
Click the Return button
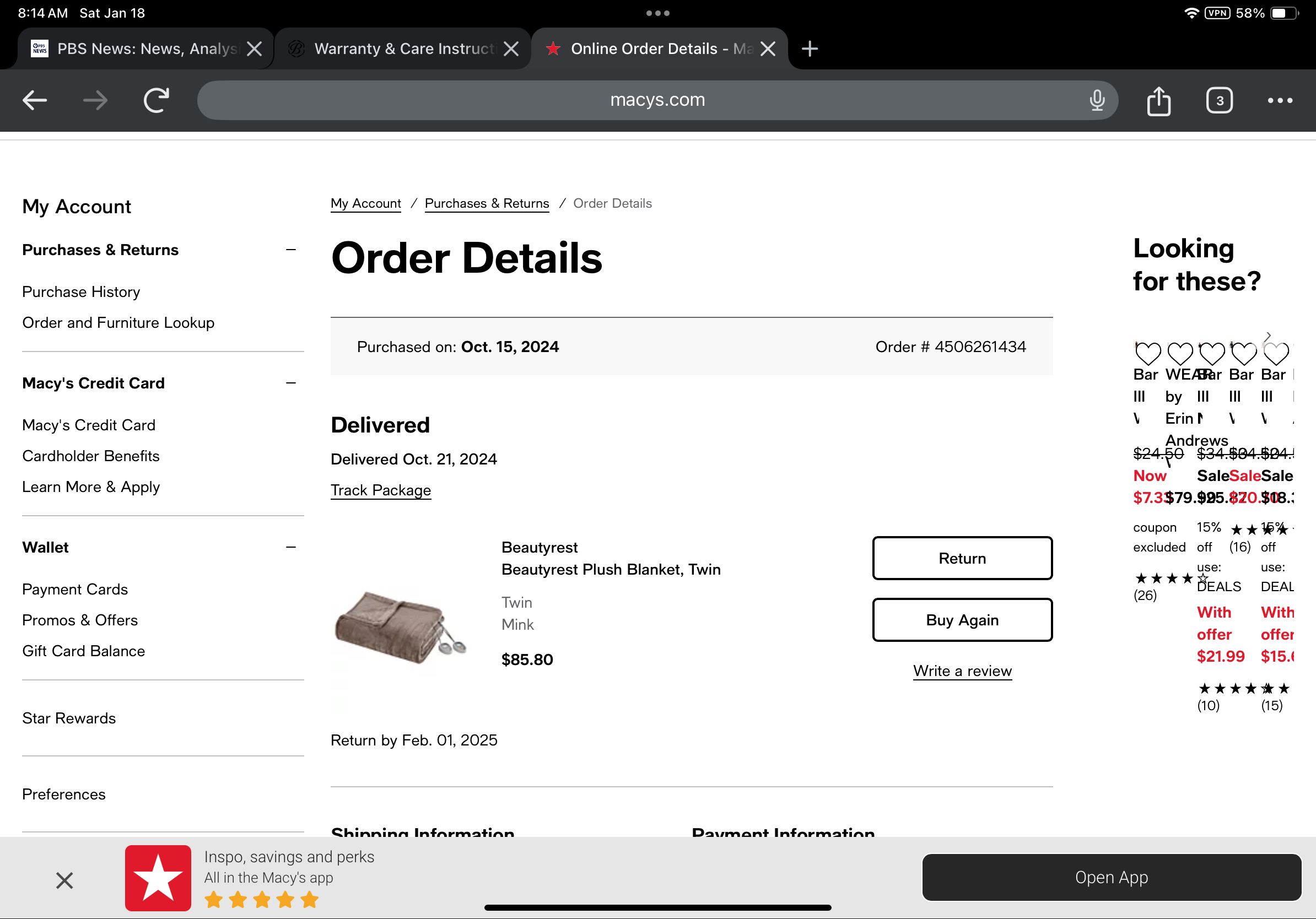click(x=962, y=558)
